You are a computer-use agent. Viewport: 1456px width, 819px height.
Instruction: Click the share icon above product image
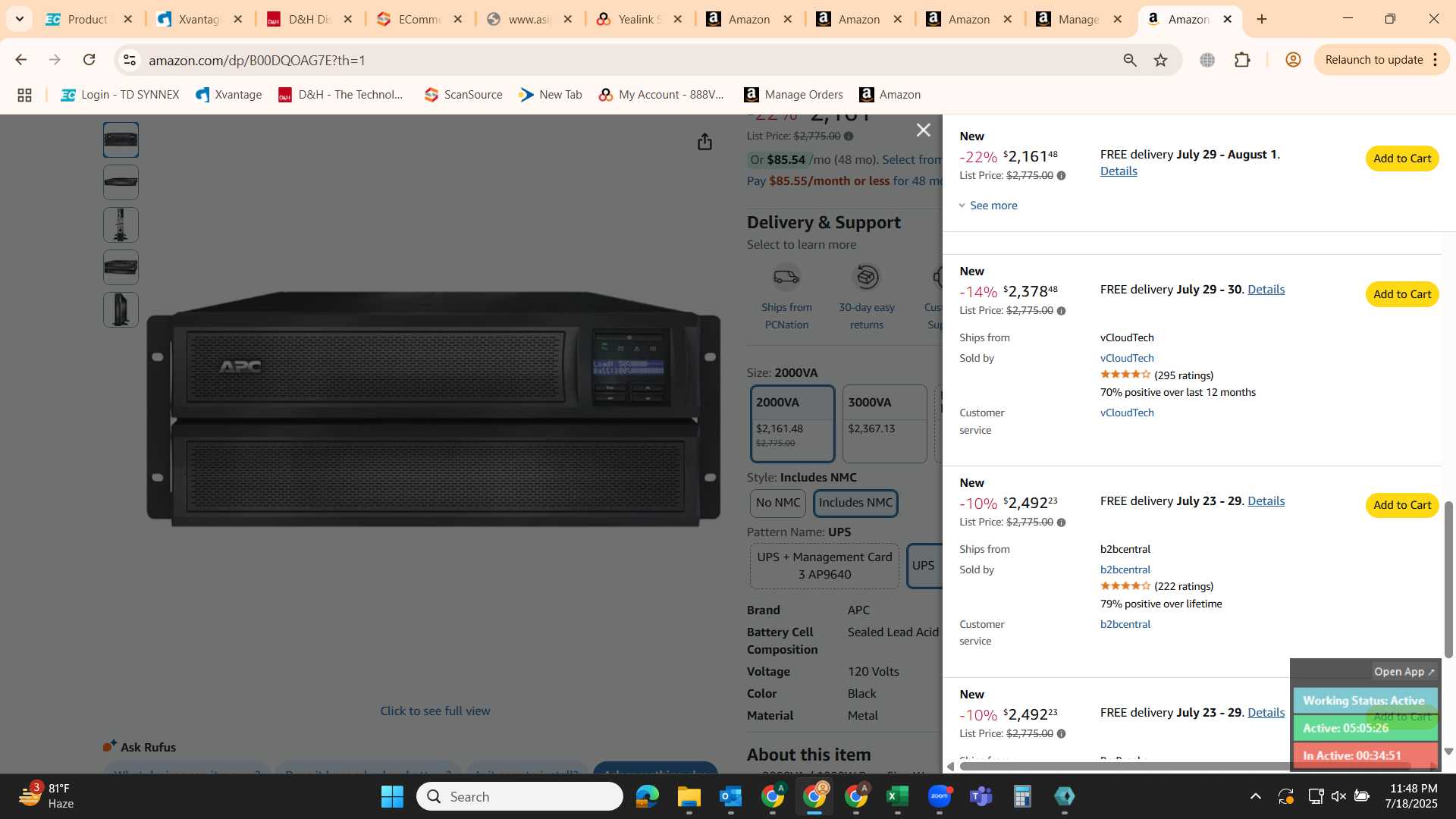click(704, 142)
